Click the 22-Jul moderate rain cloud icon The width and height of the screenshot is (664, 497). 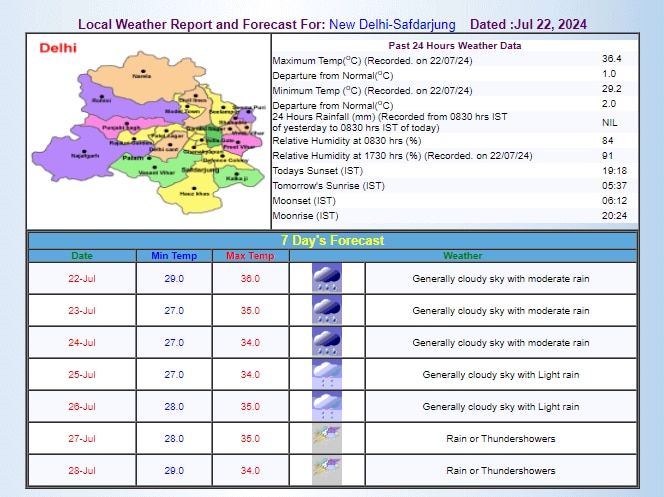[326, 278]
